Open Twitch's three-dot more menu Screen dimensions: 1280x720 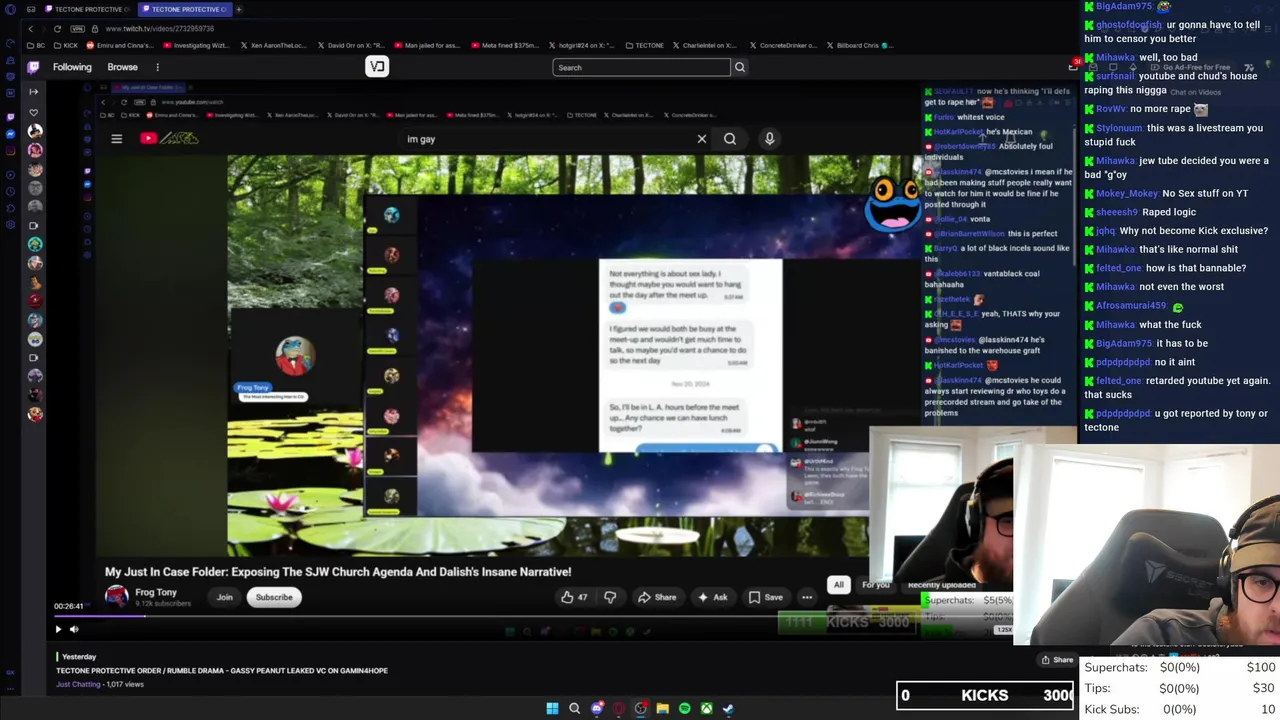[x=157, y=67]
